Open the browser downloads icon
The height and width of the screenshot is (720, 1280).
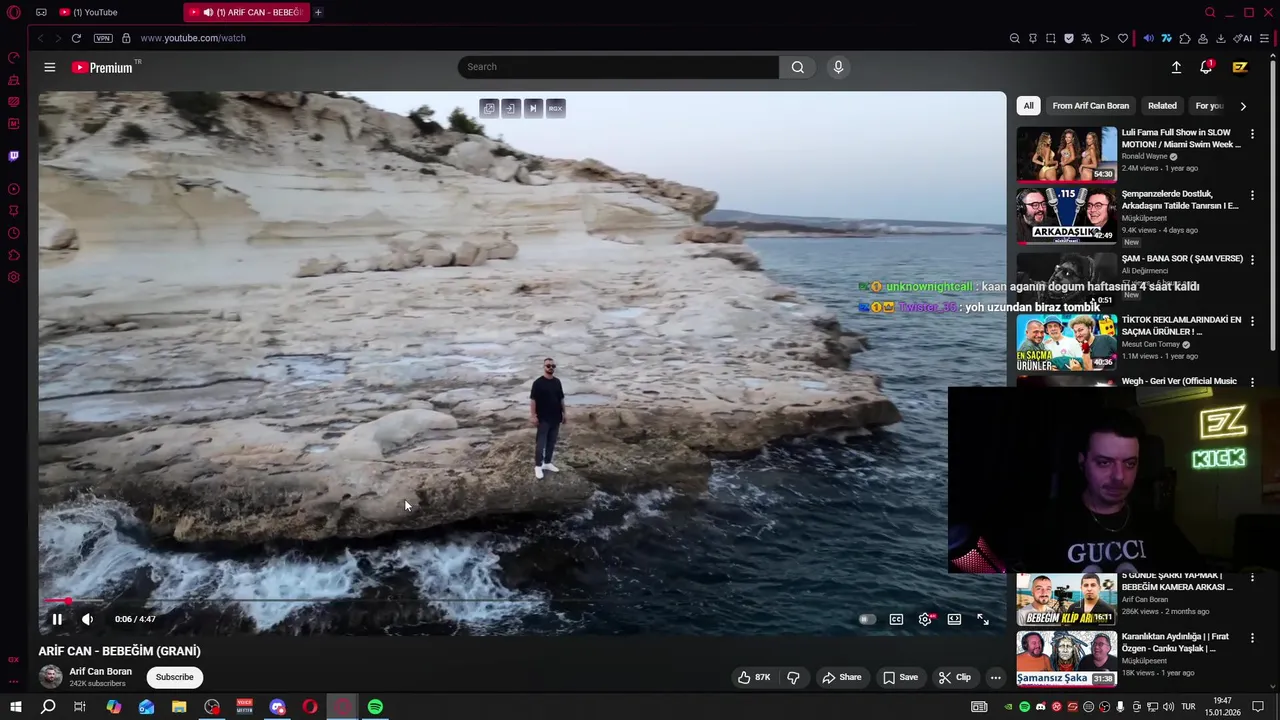[1221, 38]
